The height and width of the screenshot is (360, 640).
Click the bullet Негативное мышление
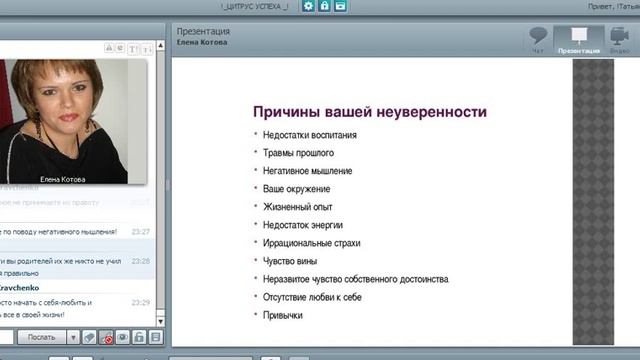307,171
